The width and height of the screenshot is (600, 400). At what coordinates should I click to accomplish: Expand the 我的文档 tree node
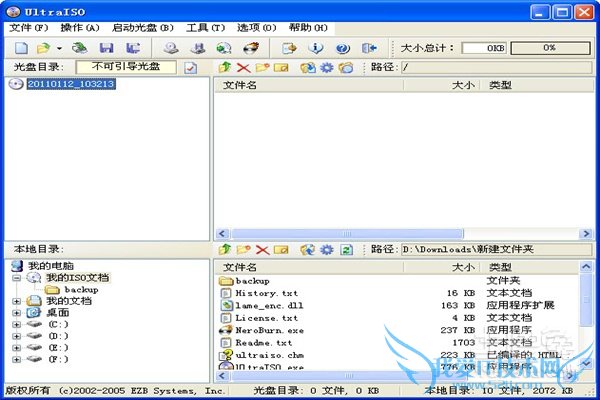[16, 302]
